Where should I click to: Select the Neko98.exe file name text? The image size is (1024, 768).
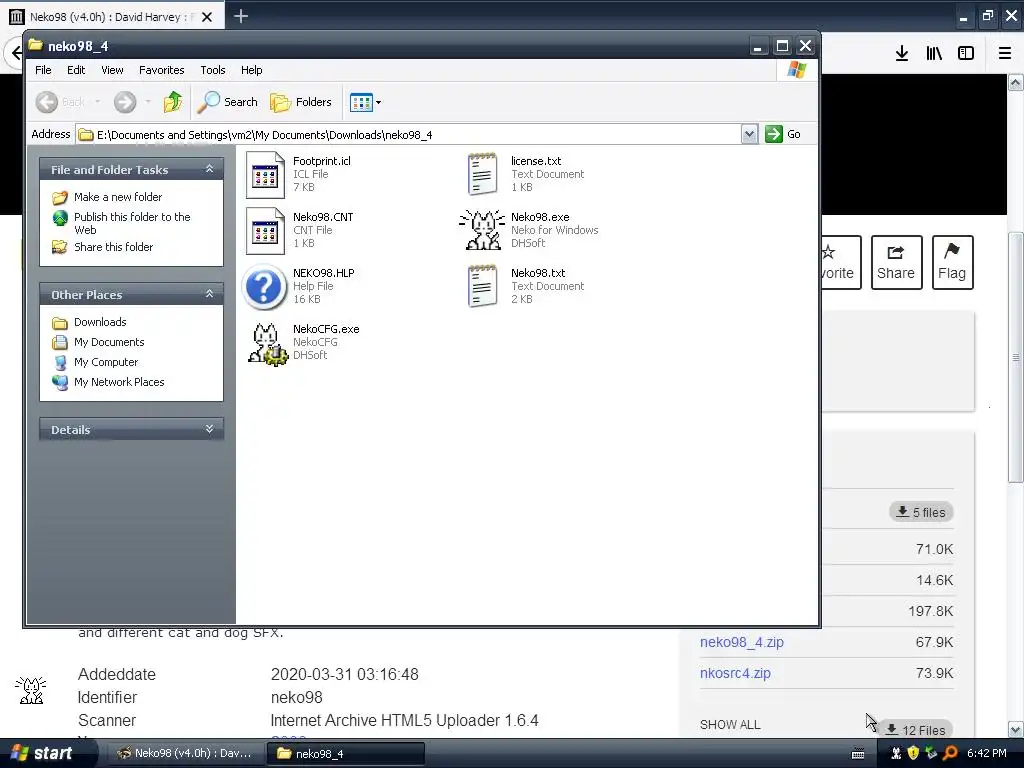pyautogui.click(x=540, y=217)
